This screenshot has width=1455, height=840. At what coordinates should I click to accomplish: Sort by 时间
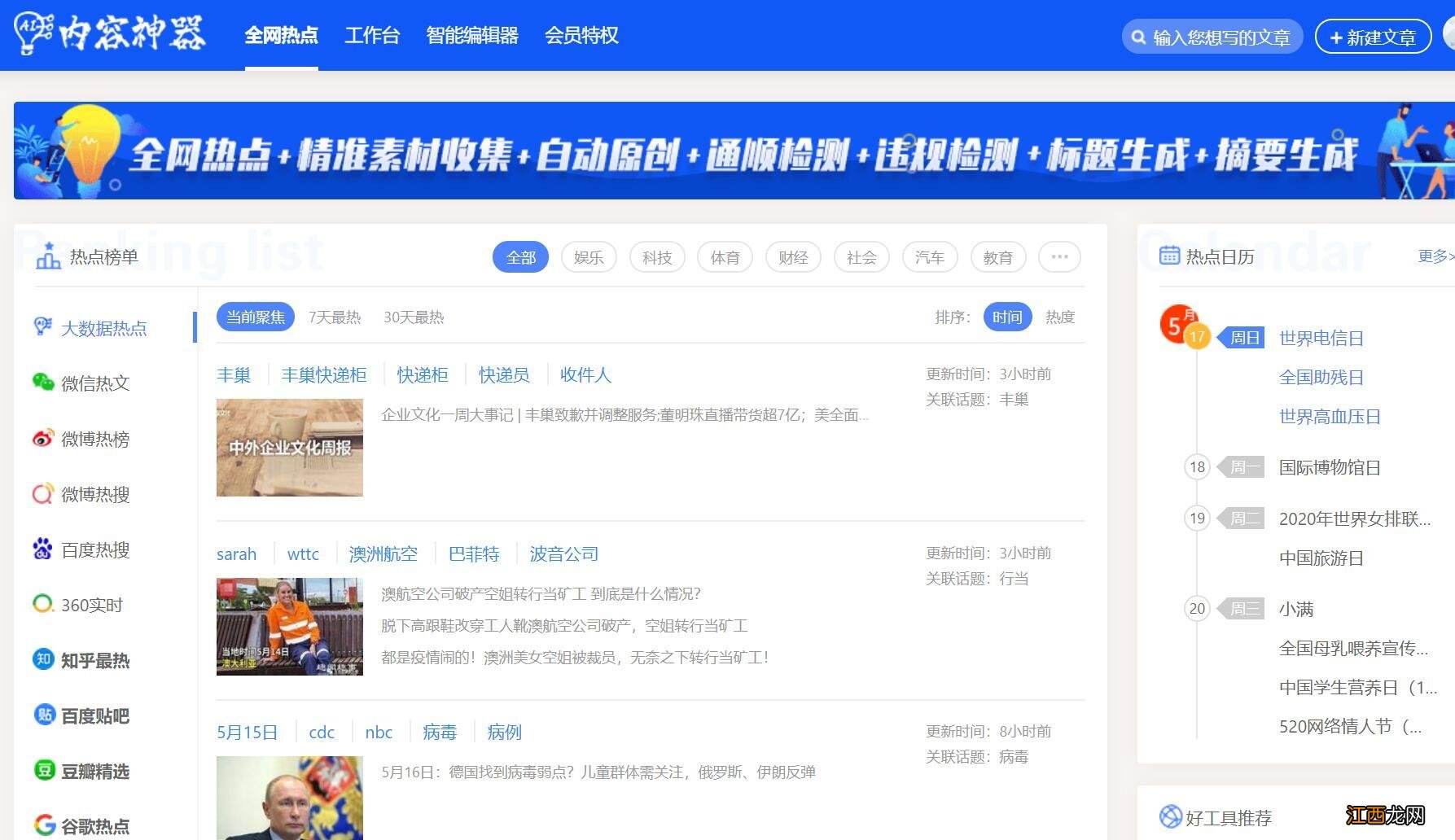1007,317
